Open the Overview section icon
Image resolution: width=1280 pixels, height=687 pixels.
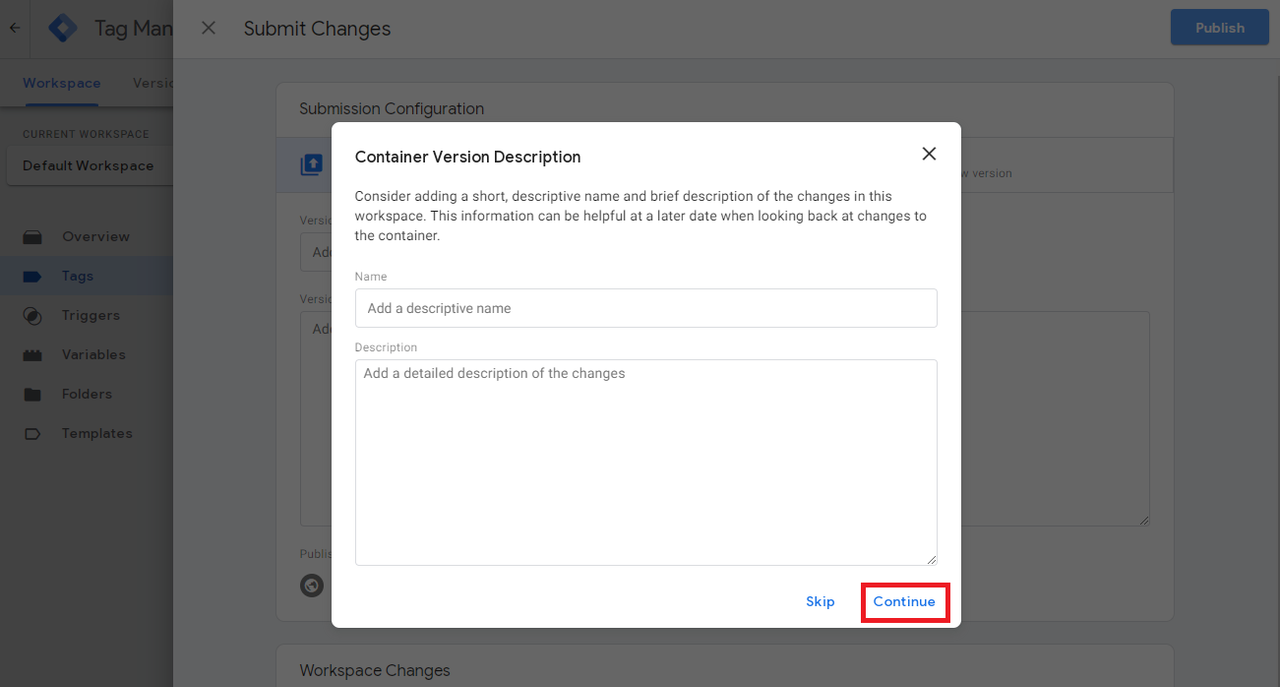tap(32, 237)
